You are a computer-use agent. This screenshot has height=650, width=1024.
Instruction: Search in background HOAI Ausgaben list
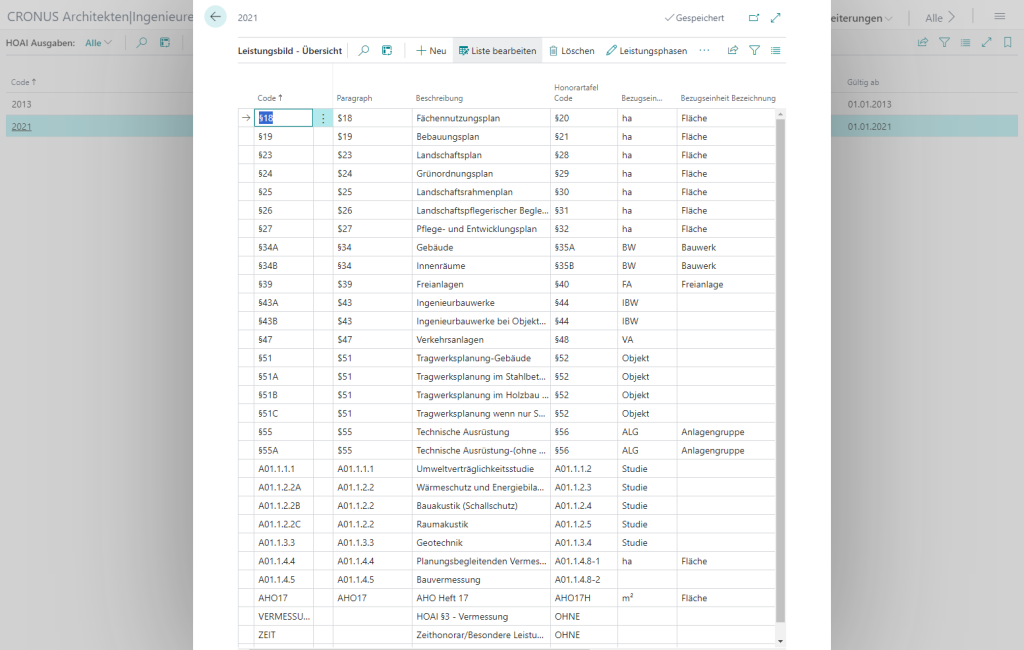(x=142, y=42)
